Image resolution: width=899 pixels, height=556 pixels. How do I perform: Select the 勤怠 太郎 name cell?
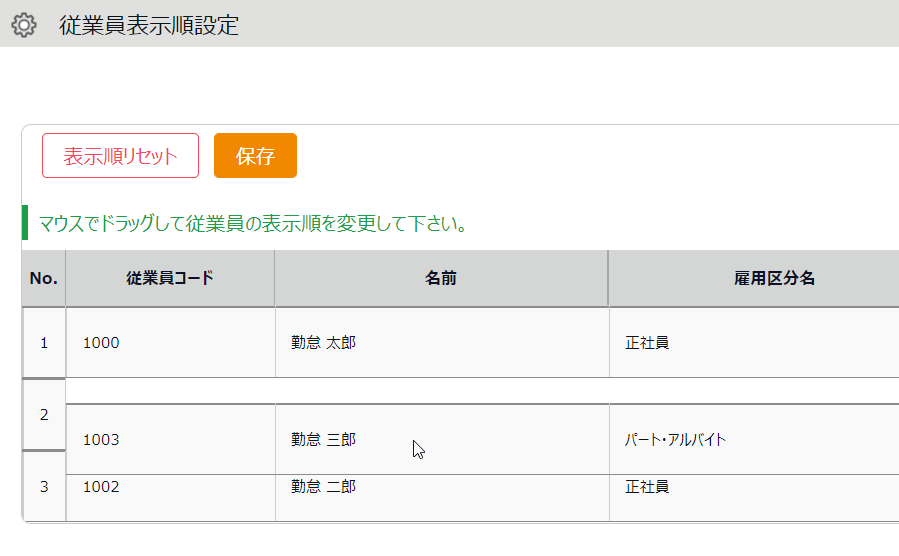point(323,343)
